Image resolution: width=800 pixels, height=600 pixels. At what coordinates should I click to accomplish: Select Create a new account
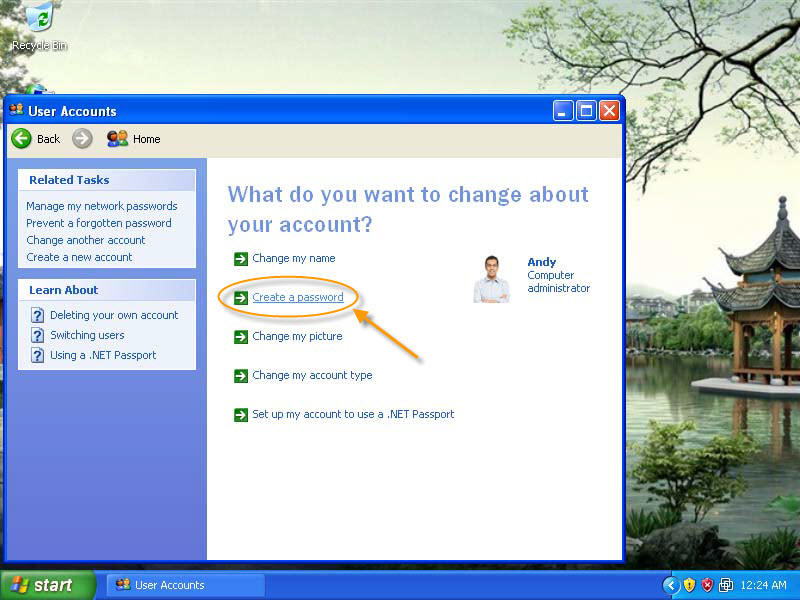[x=79, y=257]
